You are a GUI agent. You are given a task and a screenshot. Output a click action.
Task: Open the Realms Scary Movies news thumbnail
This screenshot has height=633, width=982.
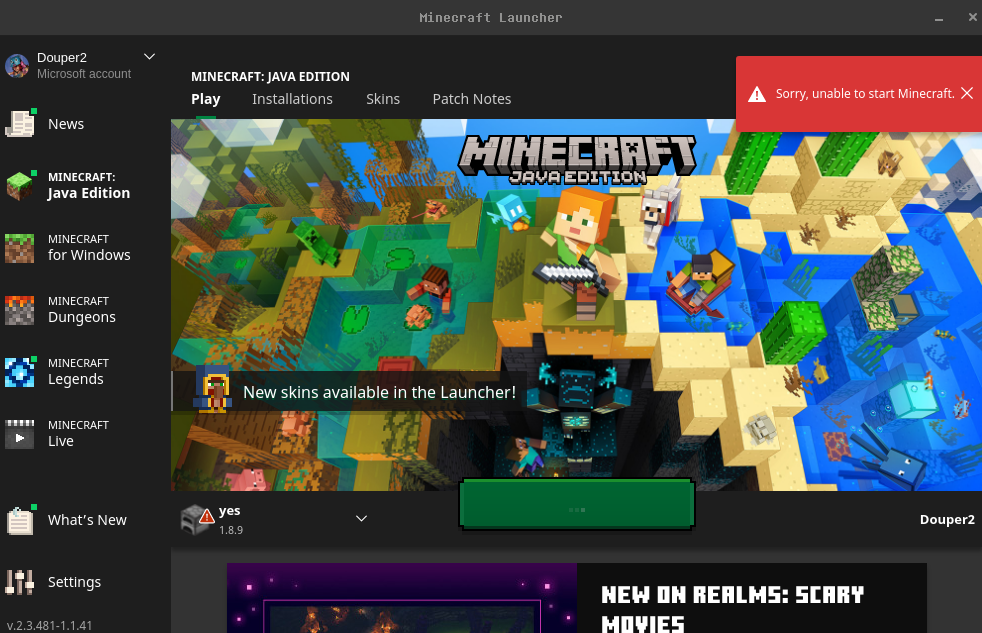[x=401, y=598]
